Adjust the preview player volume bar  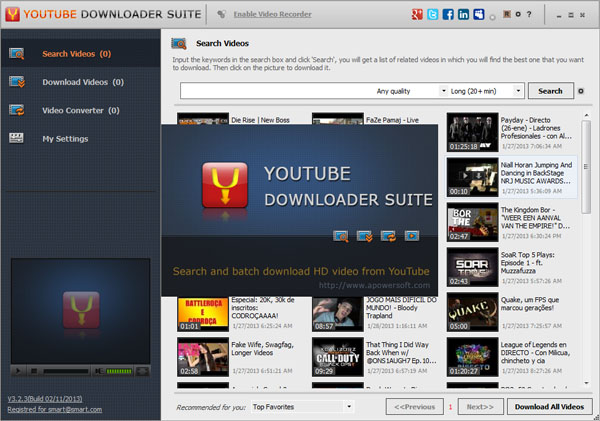coord(119,371)
